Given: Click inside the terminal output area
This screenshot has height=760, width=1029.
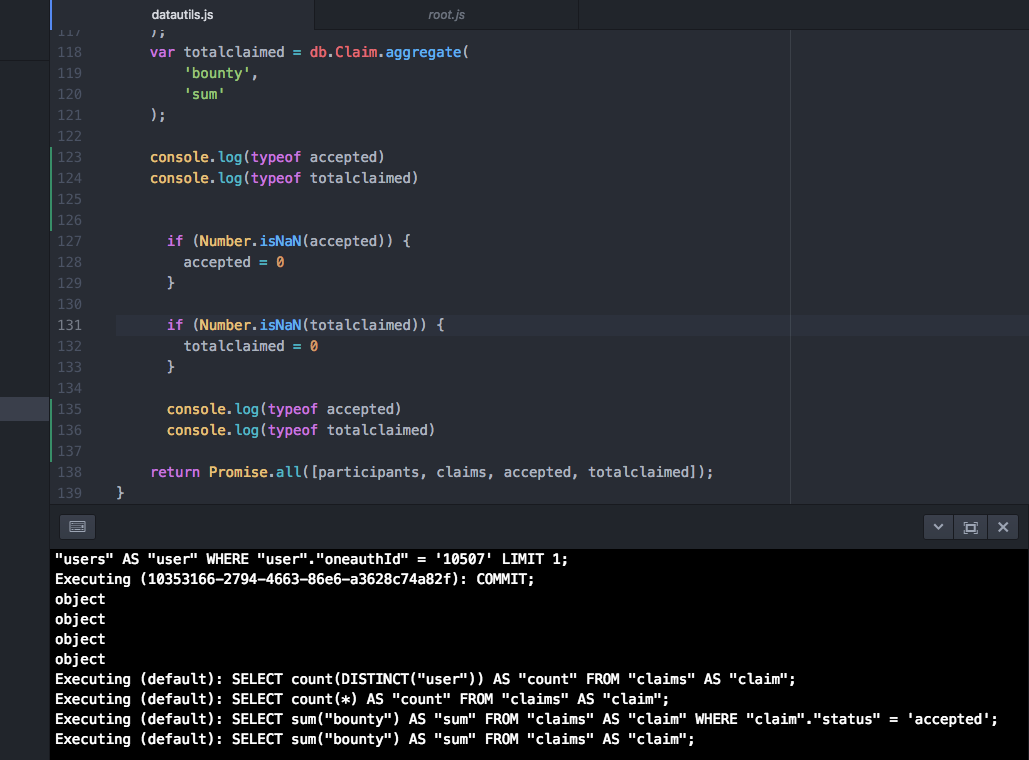Looking at the screenshot, I should tap(500, 650).
